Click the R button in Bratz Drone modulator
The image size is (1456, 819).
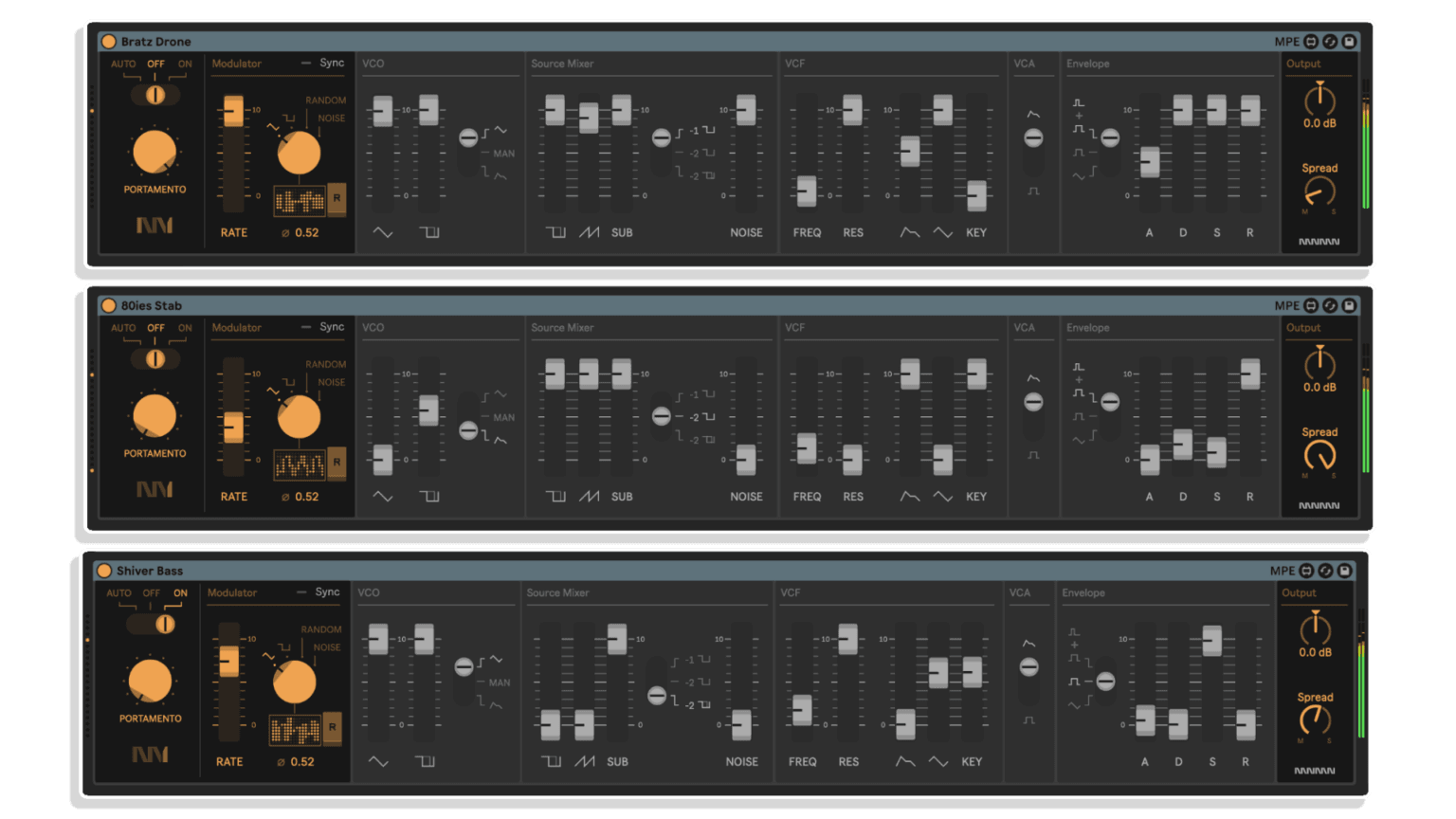[337, 199]
